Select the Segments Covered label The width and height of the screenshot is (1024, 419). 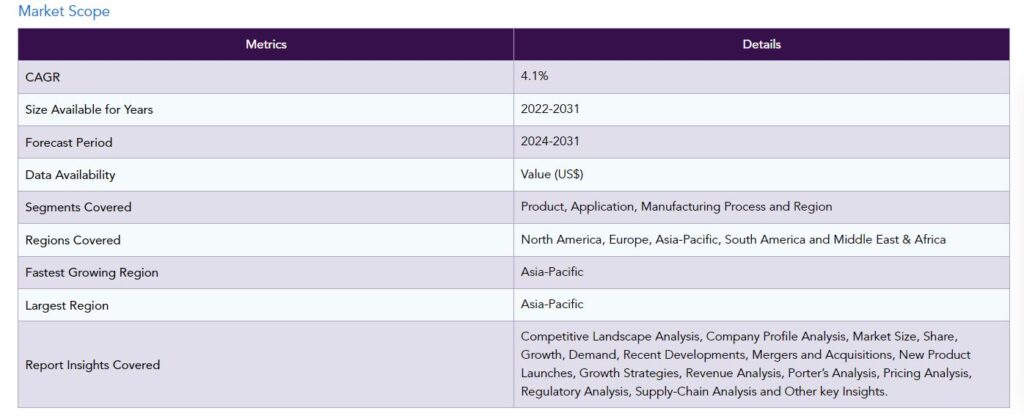pos(78,207)
